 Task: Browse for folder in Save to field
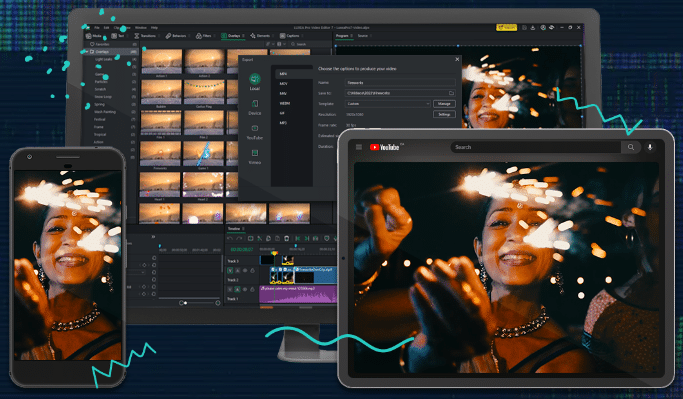click(451, 93)
